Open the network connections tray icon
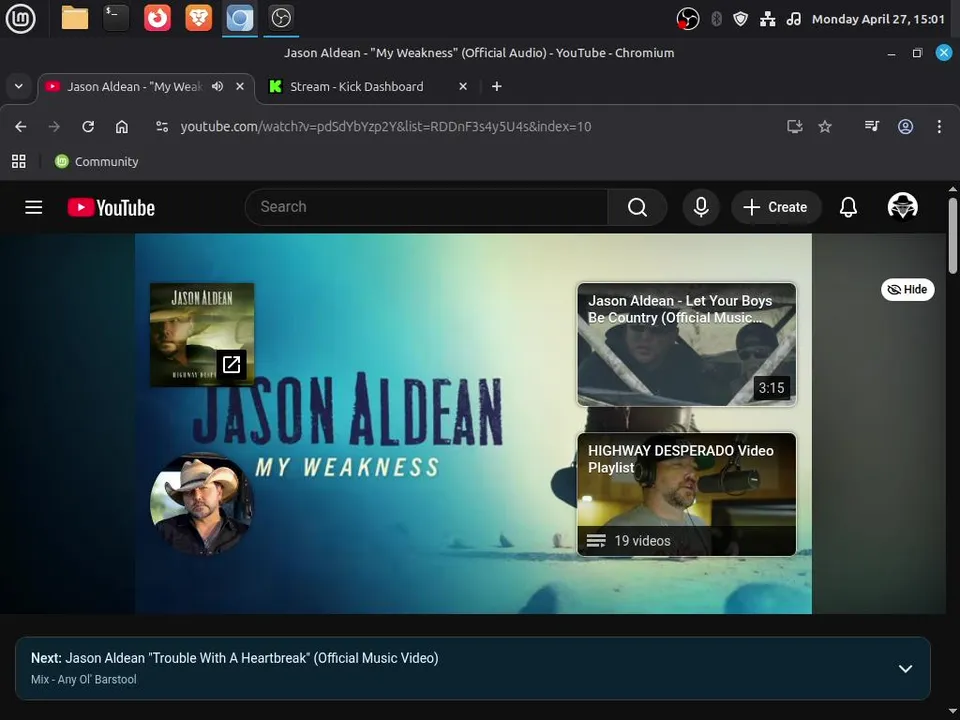960x720 pixels. pyautogui.click(x=768, y=19)
